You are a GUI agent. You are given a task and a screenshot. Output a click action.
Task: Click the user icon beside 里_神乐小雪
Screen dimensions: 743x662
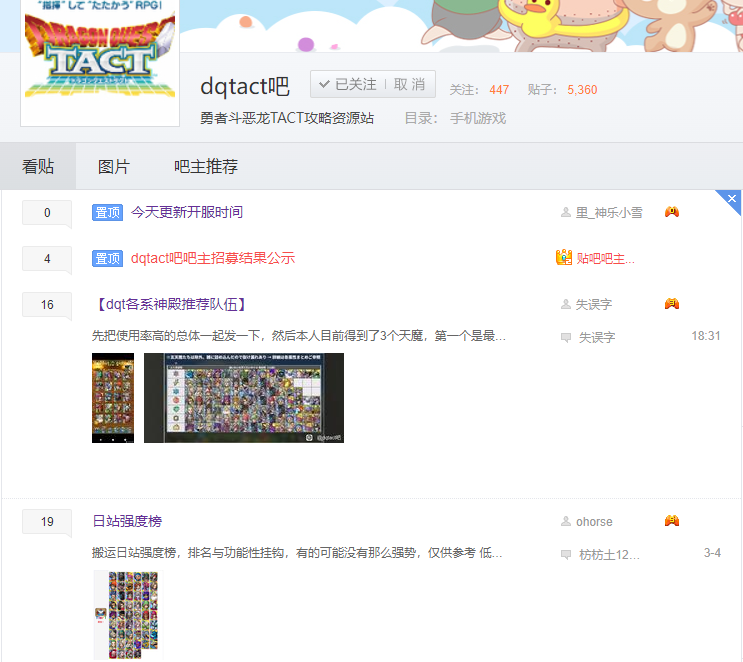coord(565,212)
